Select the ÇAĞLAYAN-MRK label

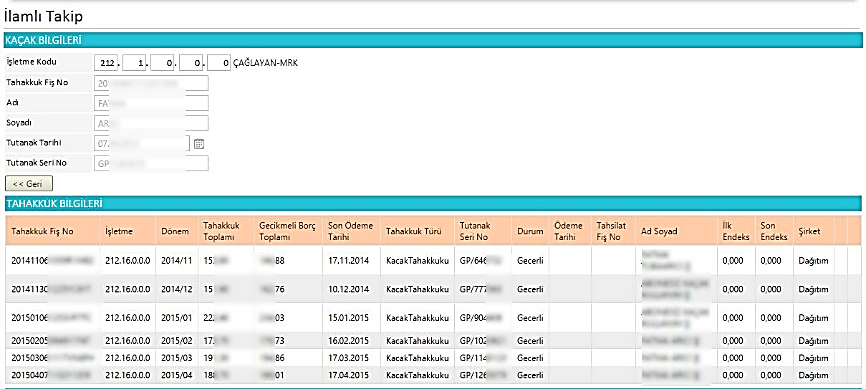point(265,64)
